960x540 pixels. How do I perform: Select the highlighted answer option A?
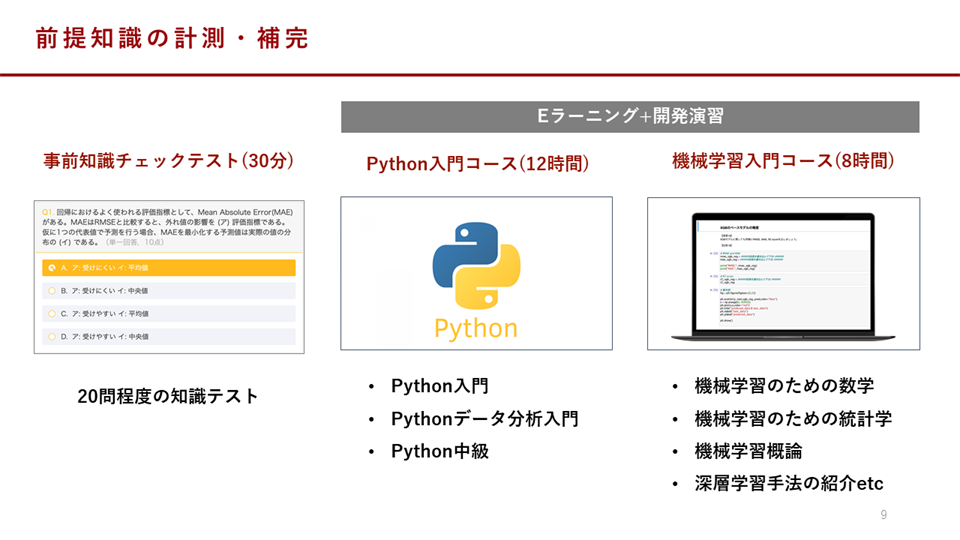coord(169,268)
